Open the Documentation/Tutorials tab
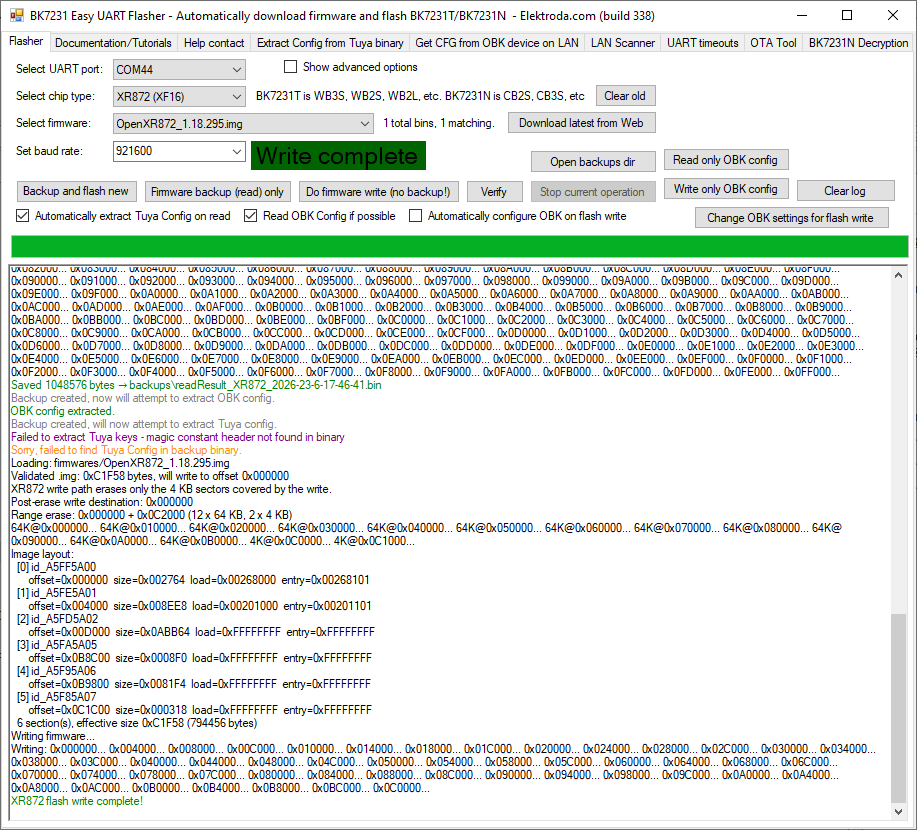 pos(113,43)
